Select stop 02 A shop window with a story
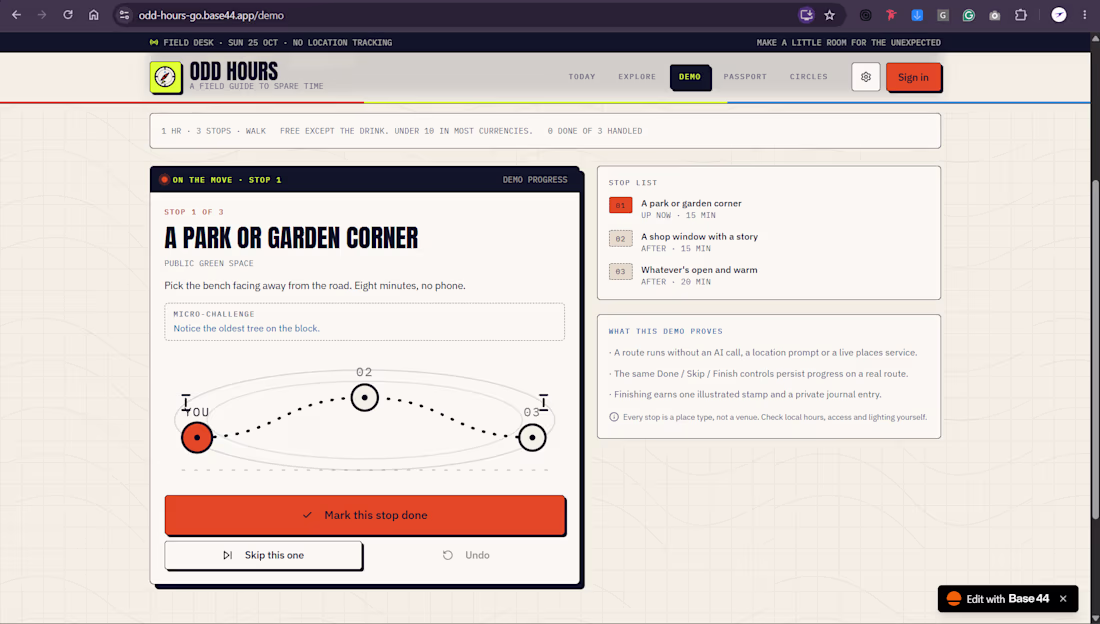 click(769, 242)
